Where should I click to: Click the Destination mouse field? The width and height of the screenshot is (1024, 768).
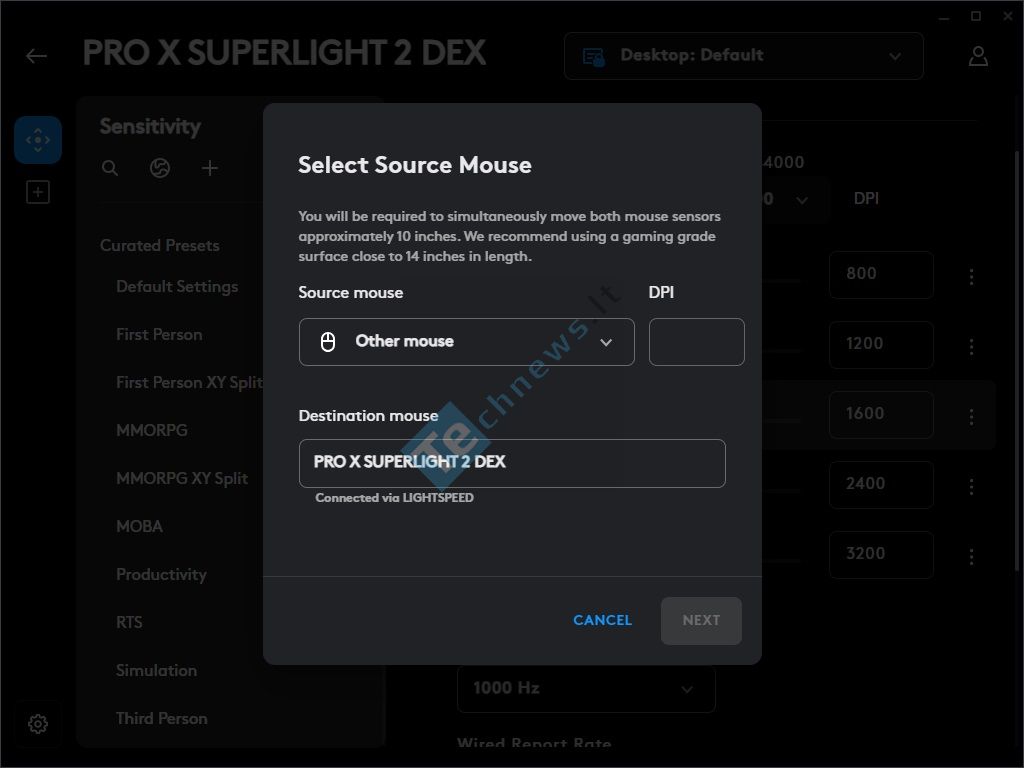[x=512, y=463]
